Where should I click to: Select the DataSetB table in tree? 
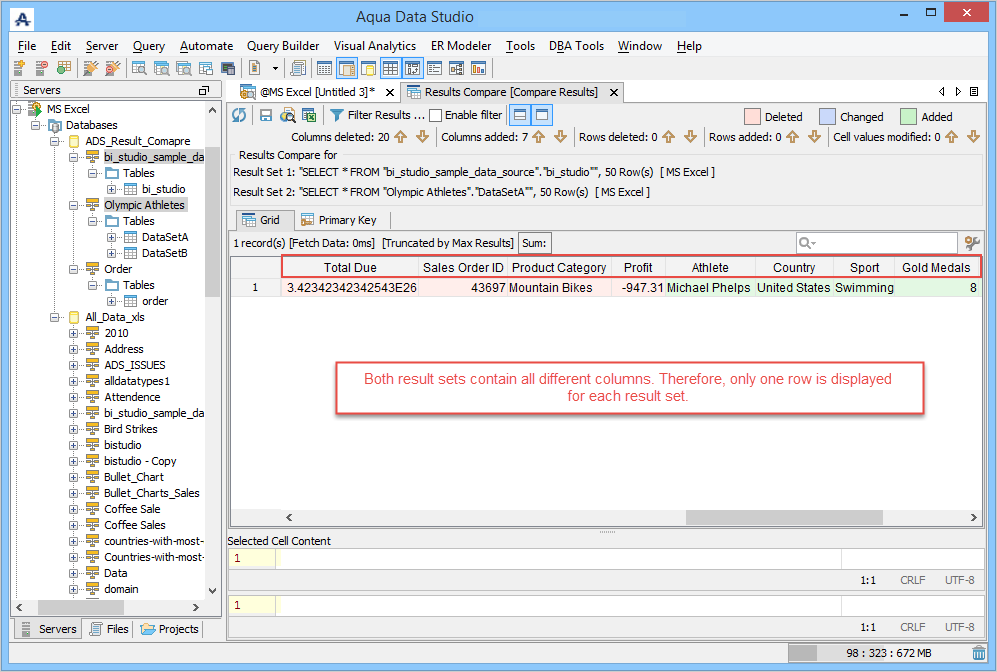165,253
